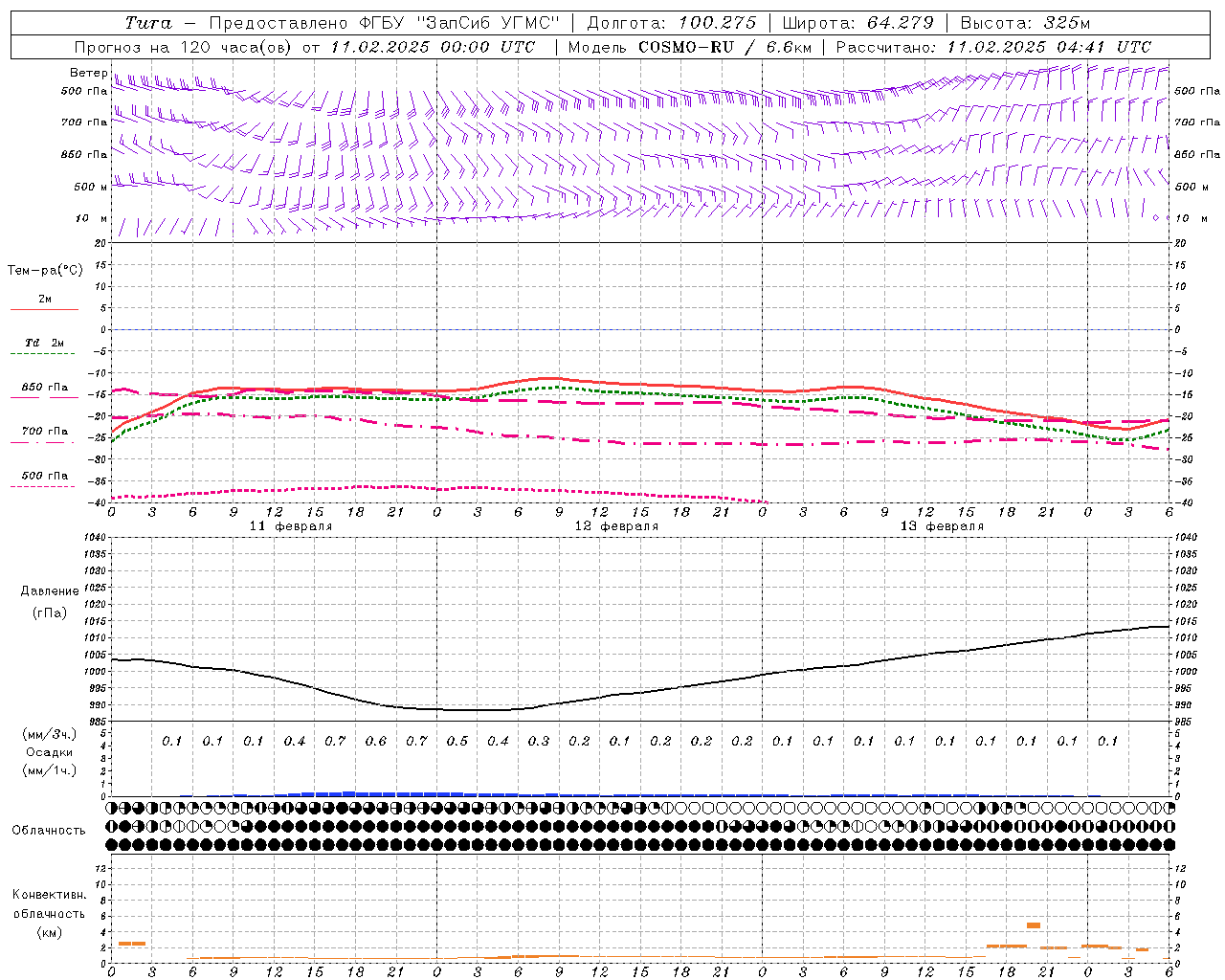This screenshot has width=1225, height=980.
Task: Click the 13 февраля date label
Action: [x=942, y=526]
